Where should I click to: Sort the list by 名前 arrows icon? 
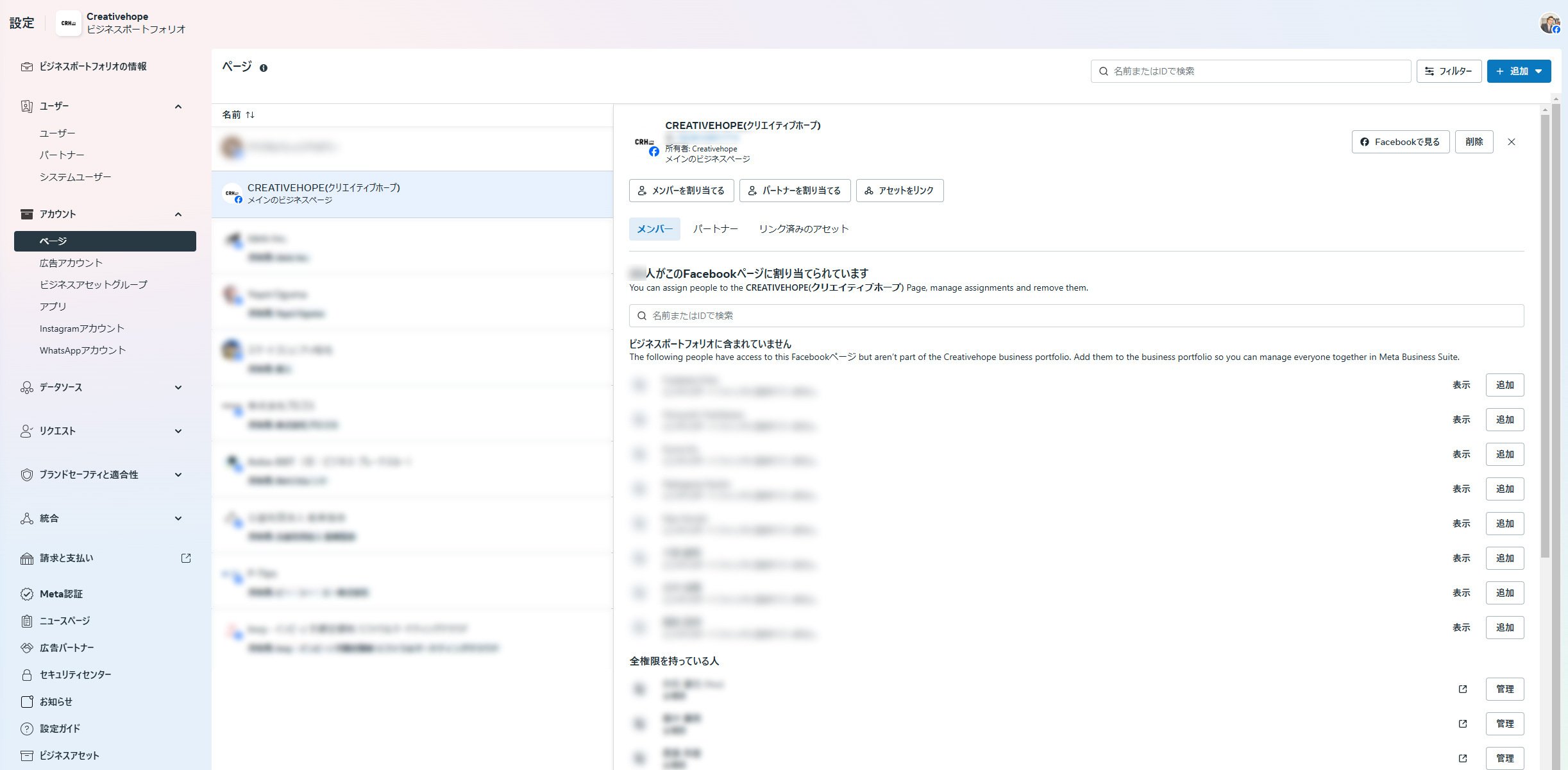click(x=250, y=115)
